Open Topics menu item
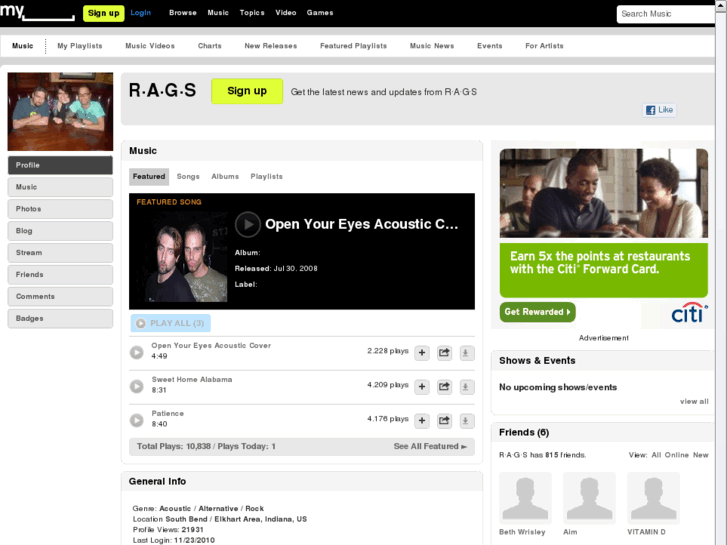 [x=252, y=13]
